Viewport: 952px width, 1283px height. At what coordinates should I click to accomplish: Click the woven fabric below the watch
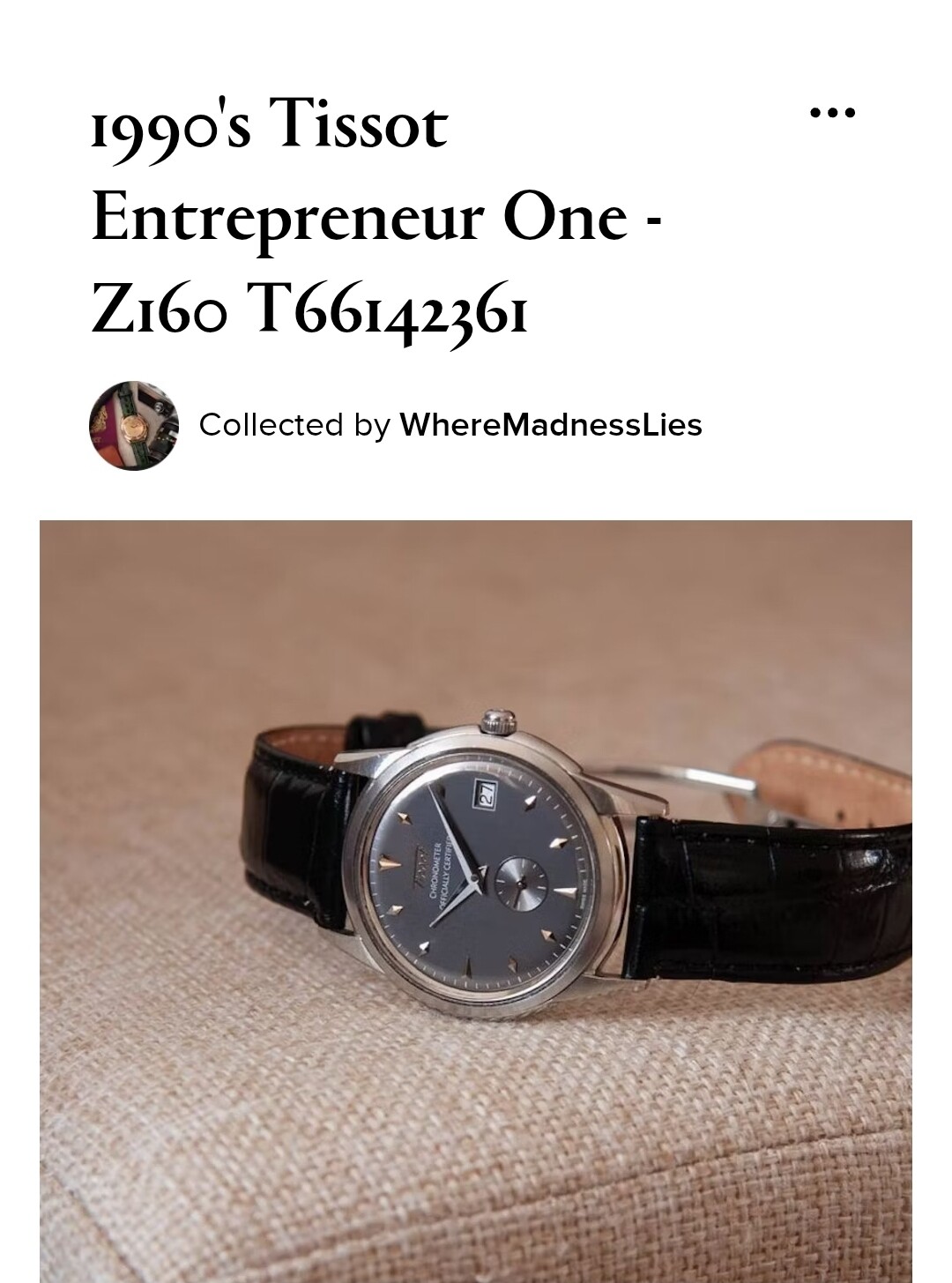tap(476, 1146)
